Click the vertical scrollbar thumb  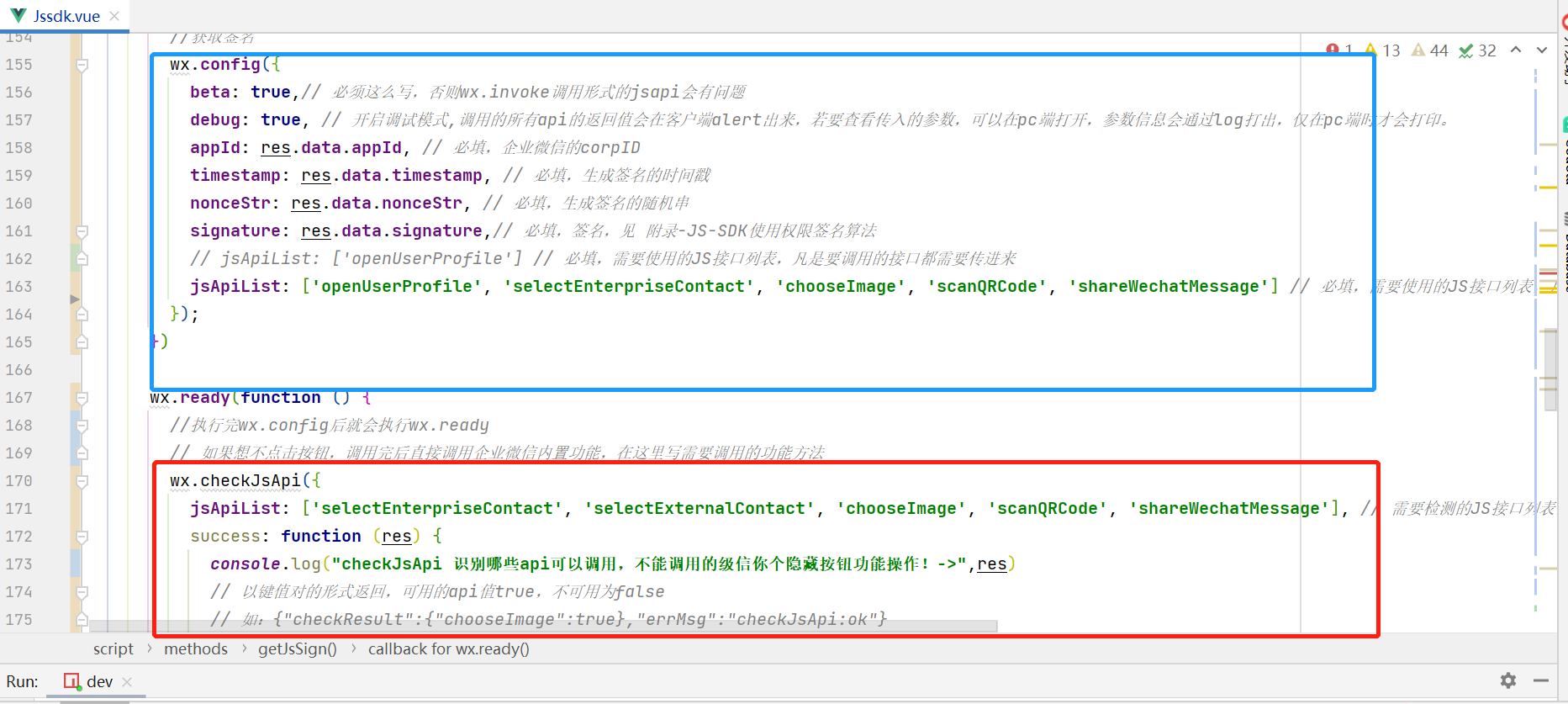click(x=1551, y=370)
